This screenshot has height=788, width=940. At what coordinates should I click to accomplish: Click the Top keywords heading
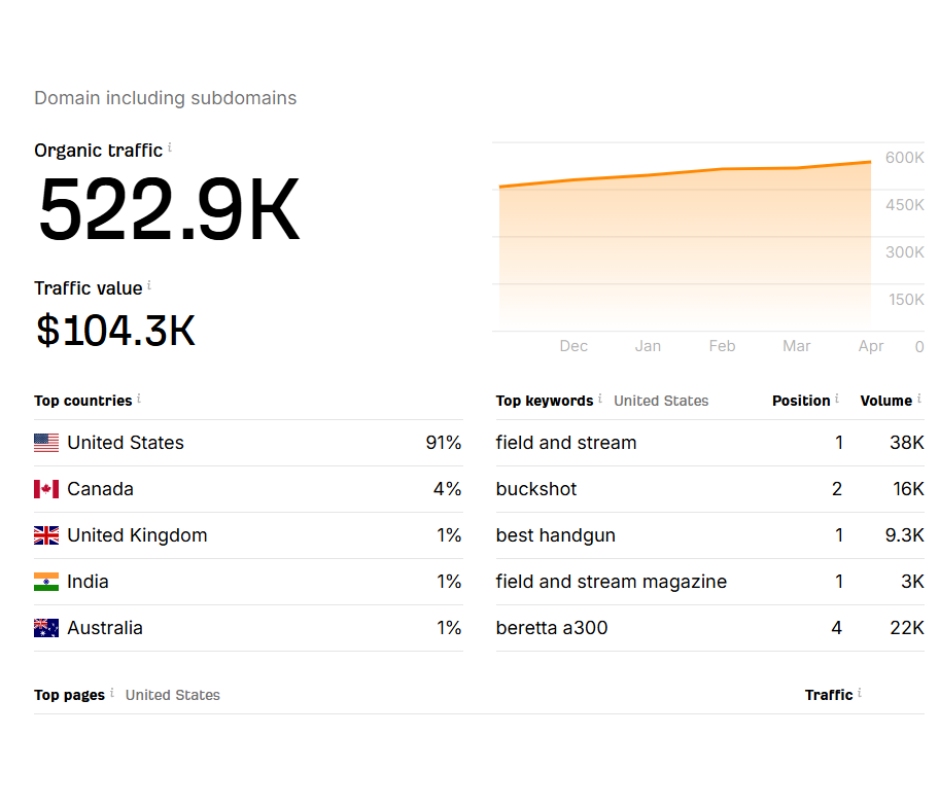(x=544, y=401)
